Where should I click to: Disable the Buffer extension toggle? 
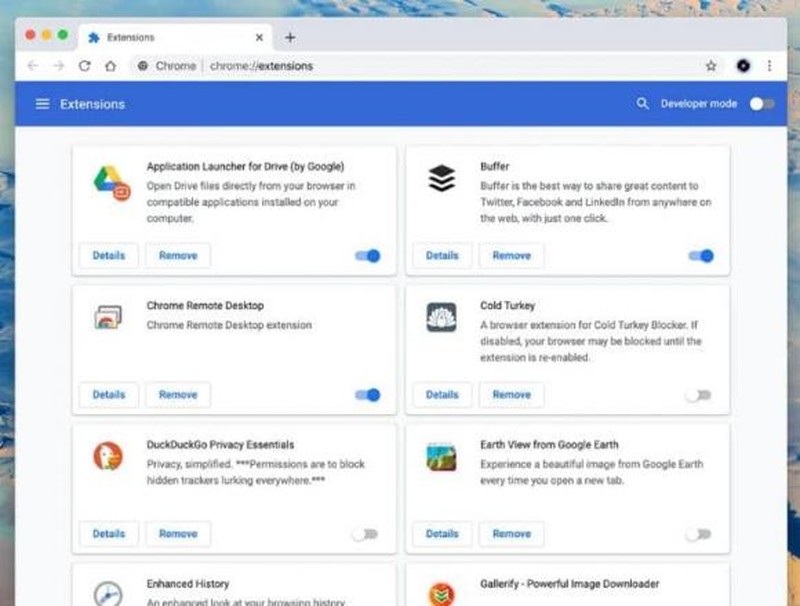tap(701, 256)
